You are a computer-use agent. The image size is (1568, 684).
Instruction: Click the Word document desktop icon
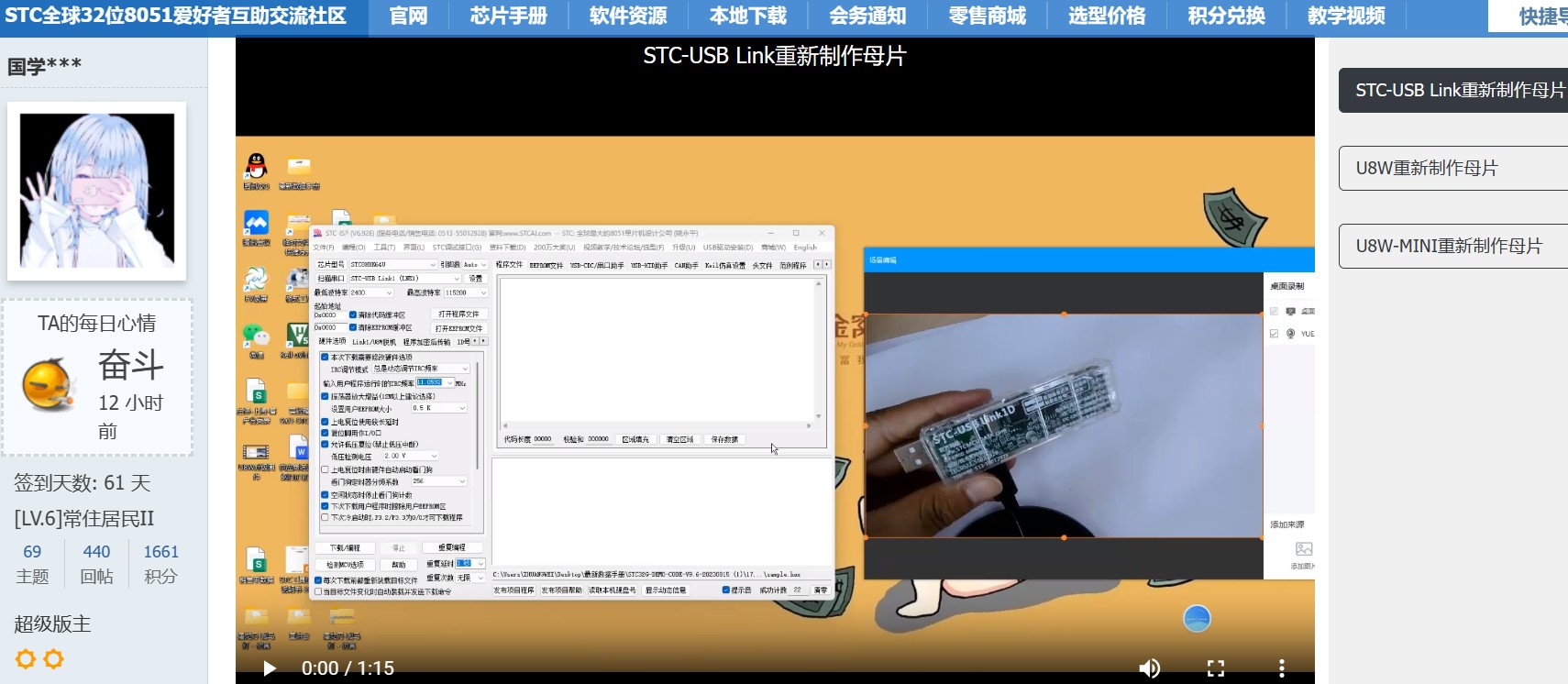(298, 448)
